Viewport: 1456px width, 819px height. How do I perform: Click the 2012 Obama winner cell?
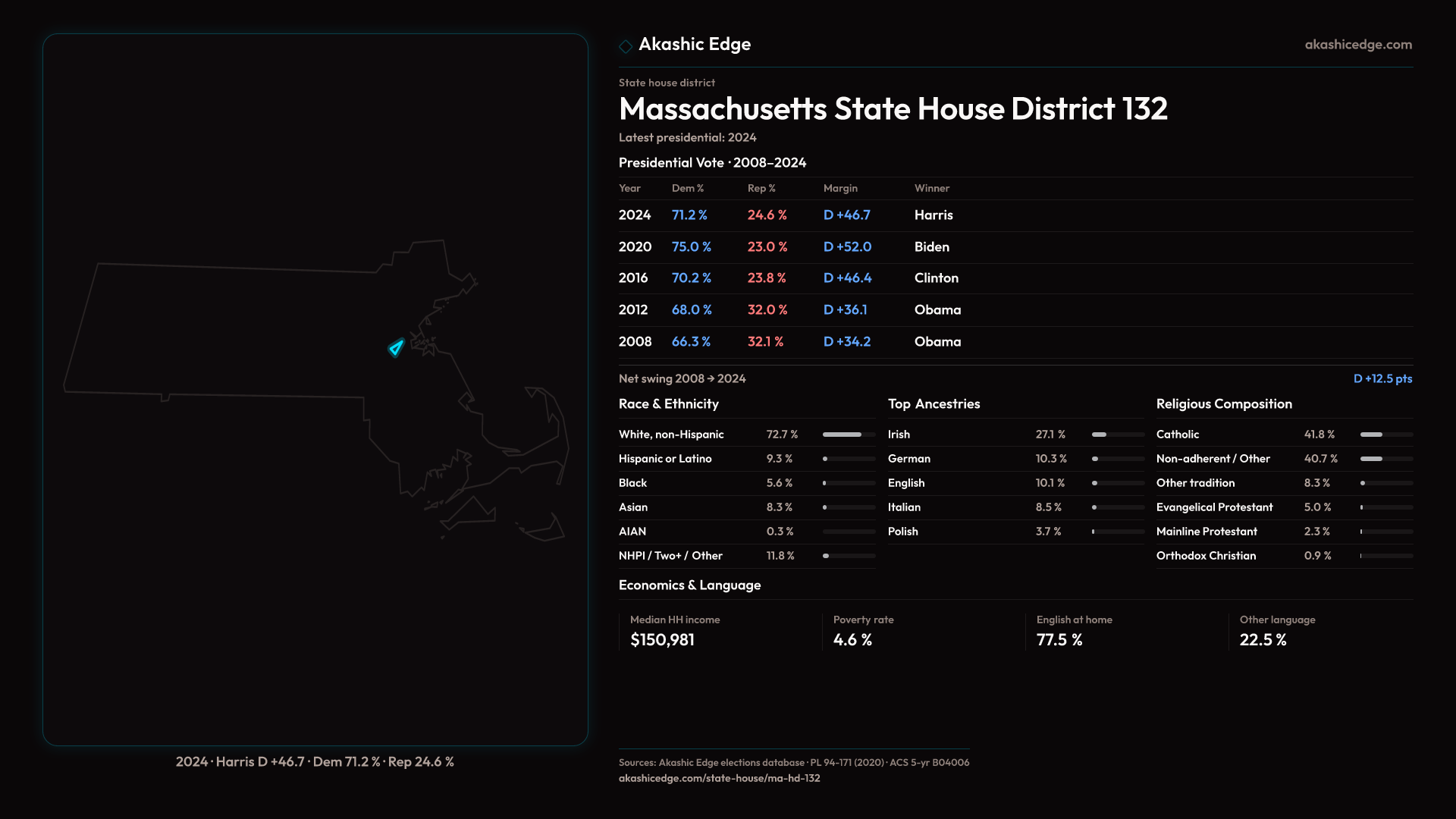click(x=937, y=310)
